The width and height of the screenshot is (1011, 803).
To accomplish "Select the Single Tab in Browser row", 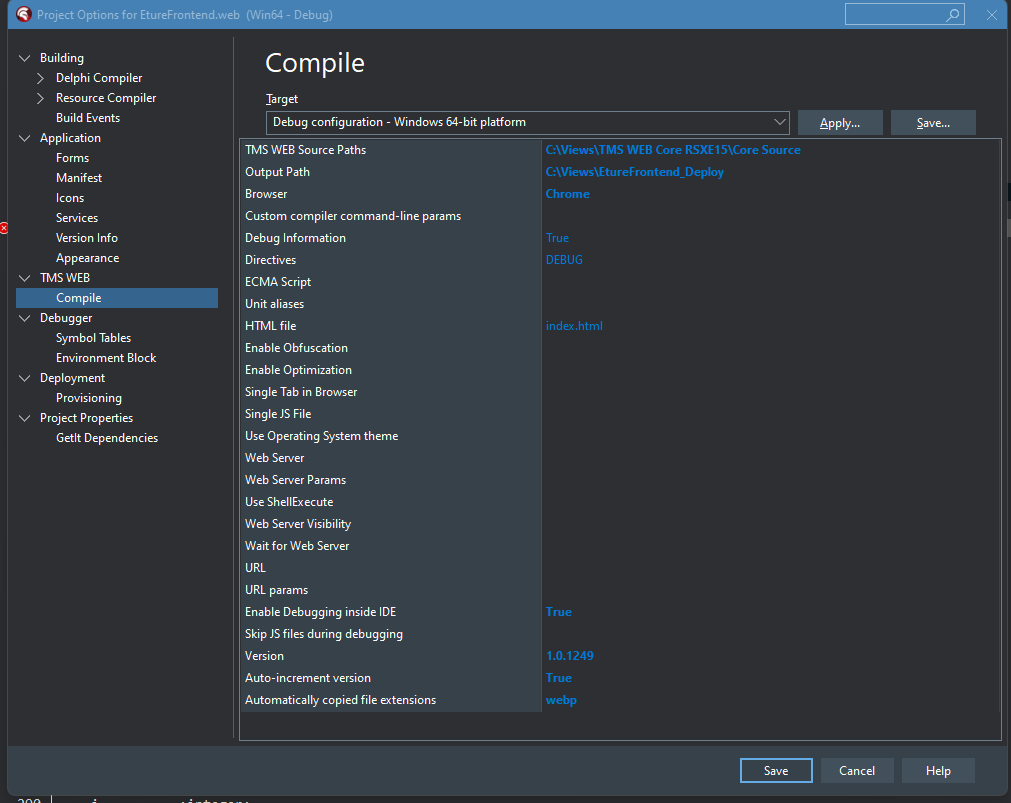I will (x=620, y=392).
